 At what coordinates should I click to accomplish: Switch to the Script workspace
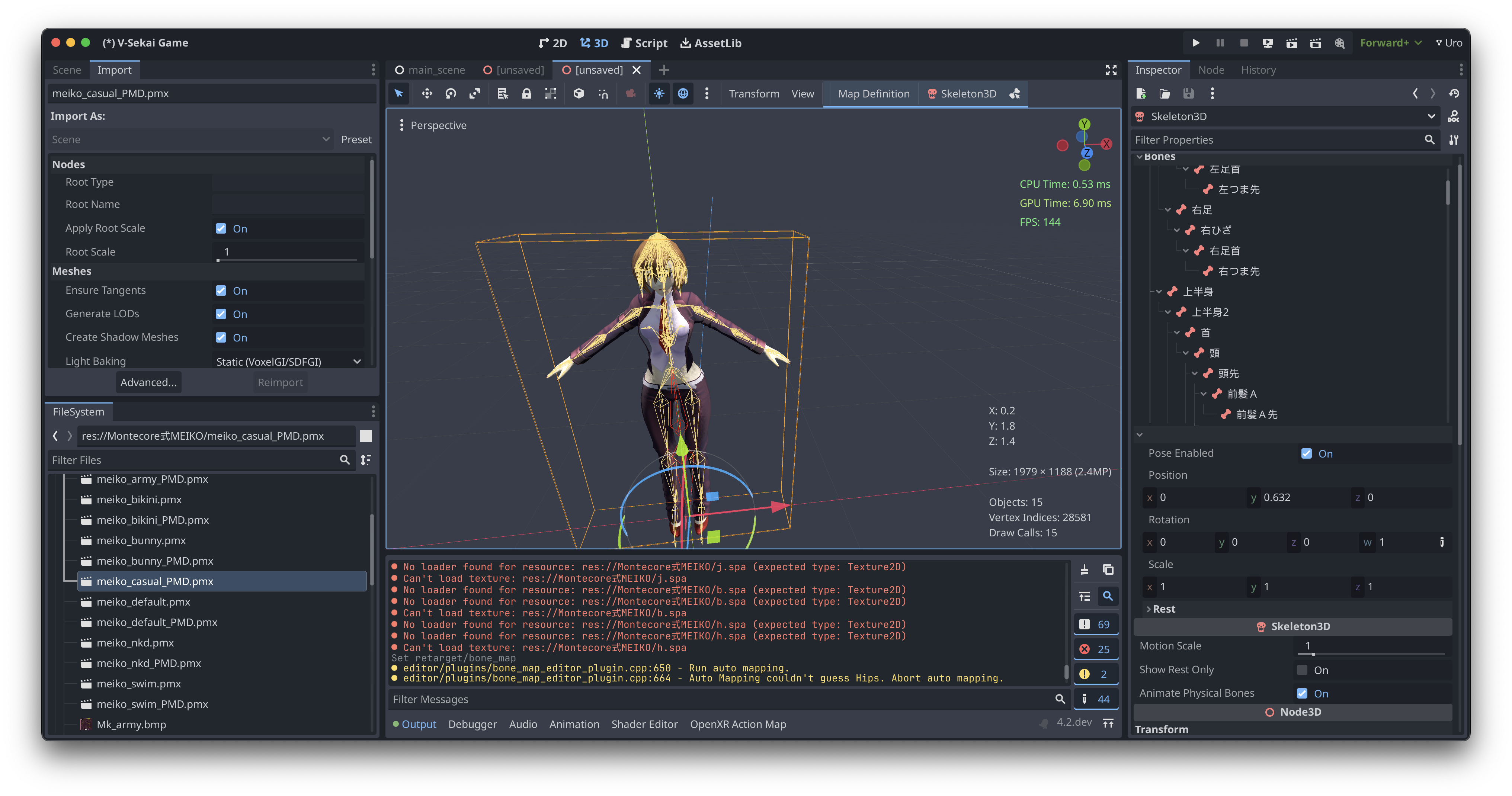coord(644,43)
